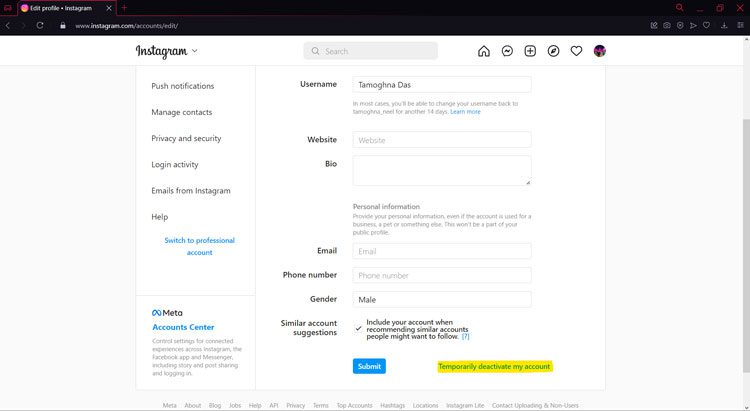Click the browser address bar URL

click(126, 26)
